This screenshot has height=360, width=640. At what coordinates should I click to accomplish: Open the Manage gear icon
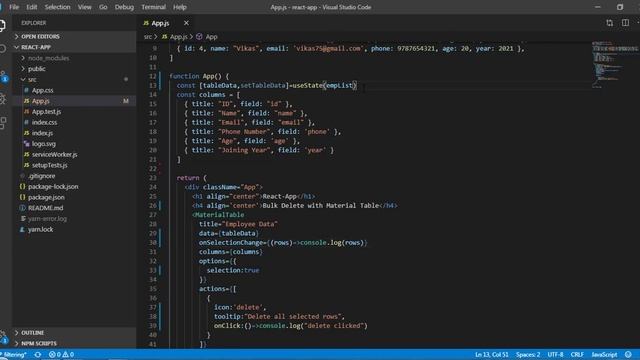(3, 336)
